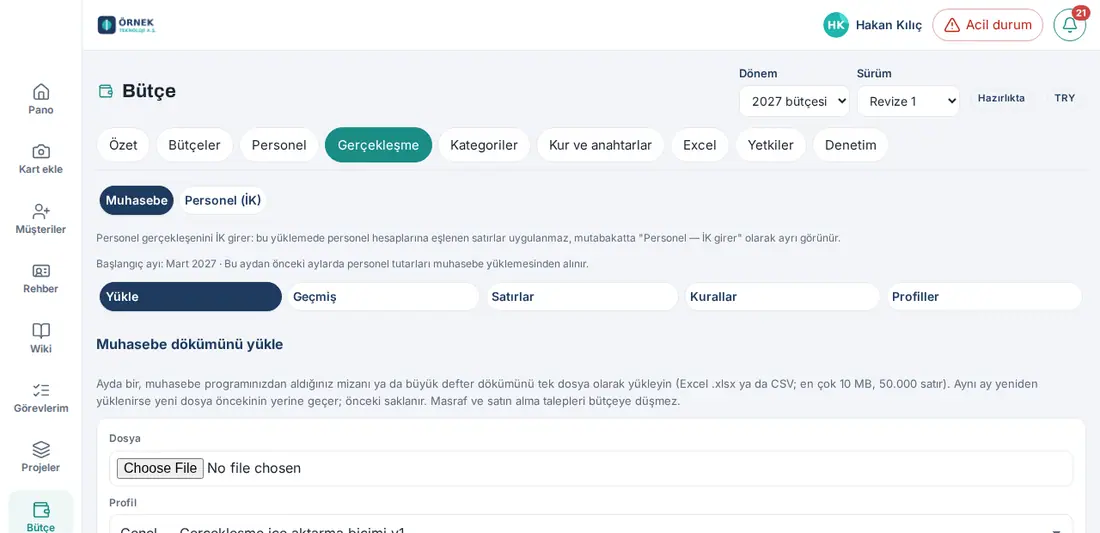The width and height of the screenshot is (1100, 533).
Task: Open Wiki book icon
Action: point(41,330)
